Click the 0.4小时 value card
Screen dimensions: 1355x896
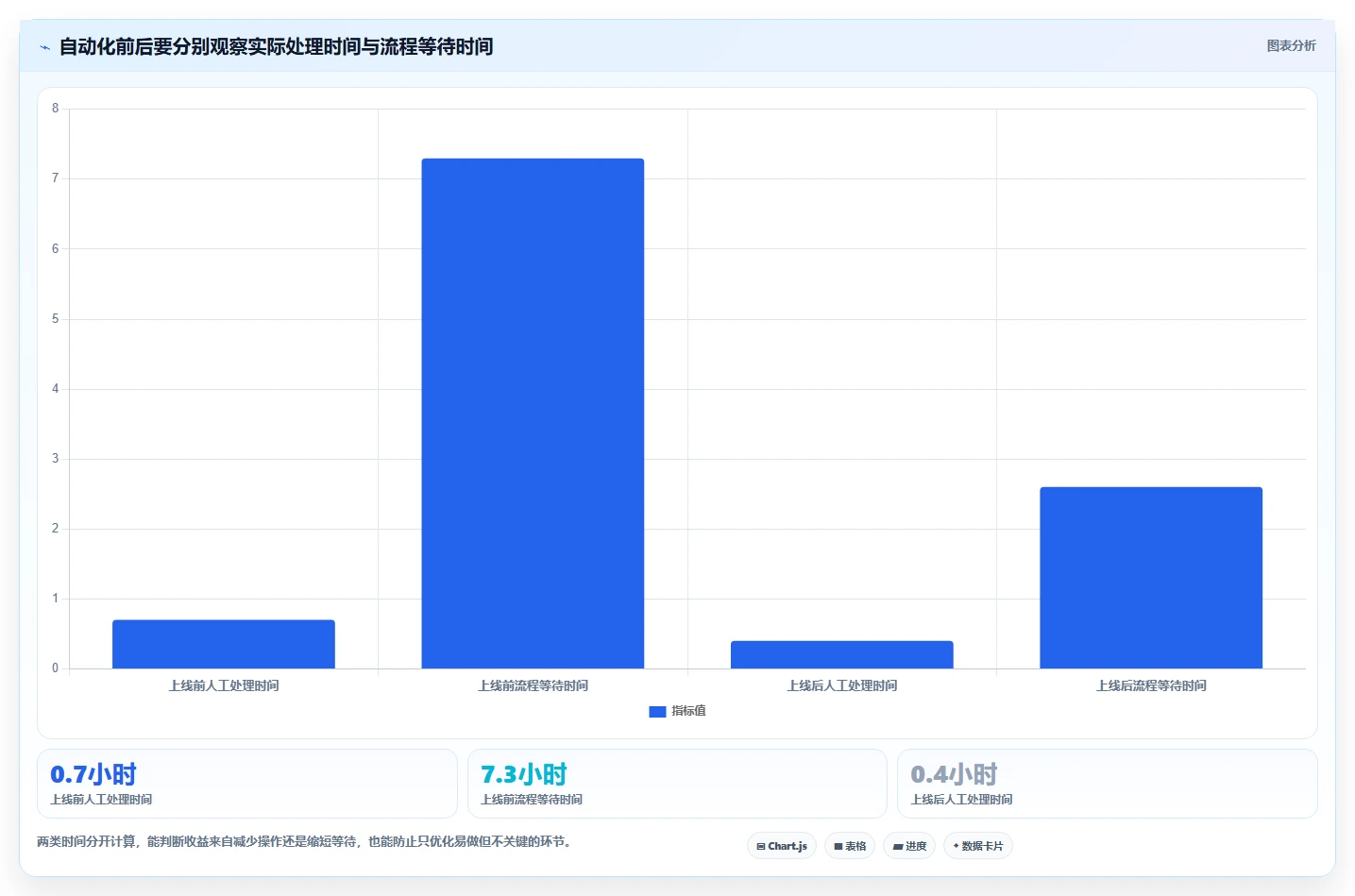[1107, 784]
